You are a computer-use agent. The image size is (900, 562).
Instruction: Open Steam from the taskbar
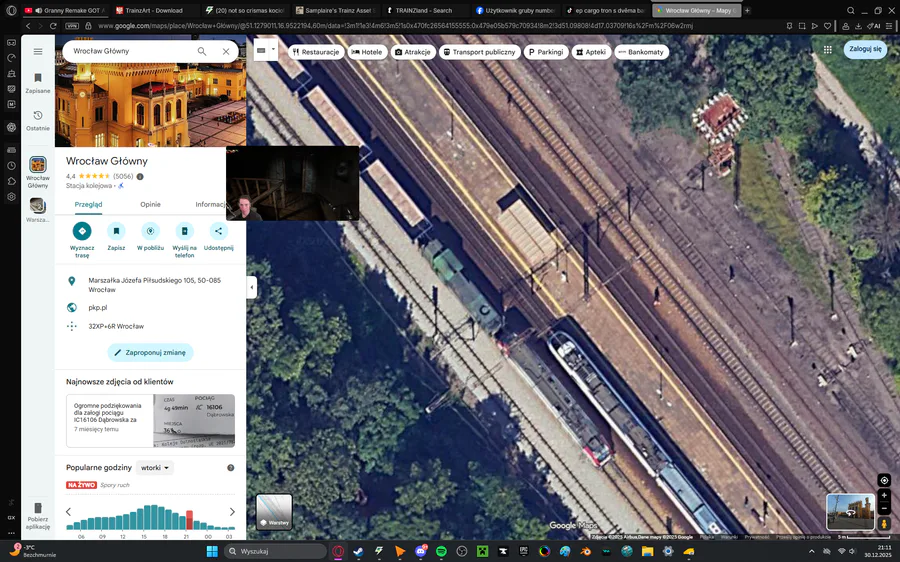pos(359,552)
